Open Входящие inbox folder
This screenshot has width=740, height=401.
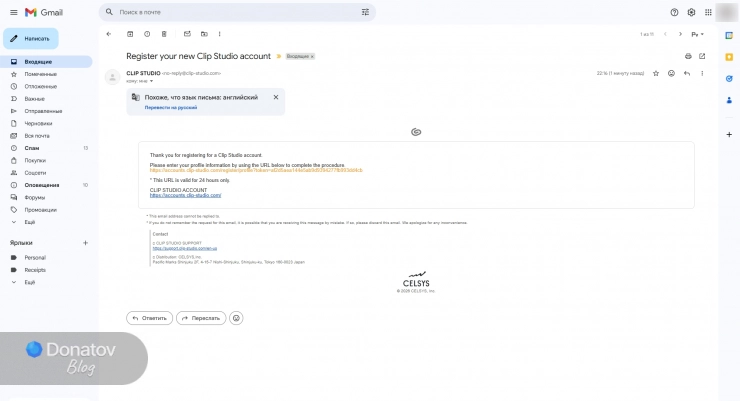(46, 62)
